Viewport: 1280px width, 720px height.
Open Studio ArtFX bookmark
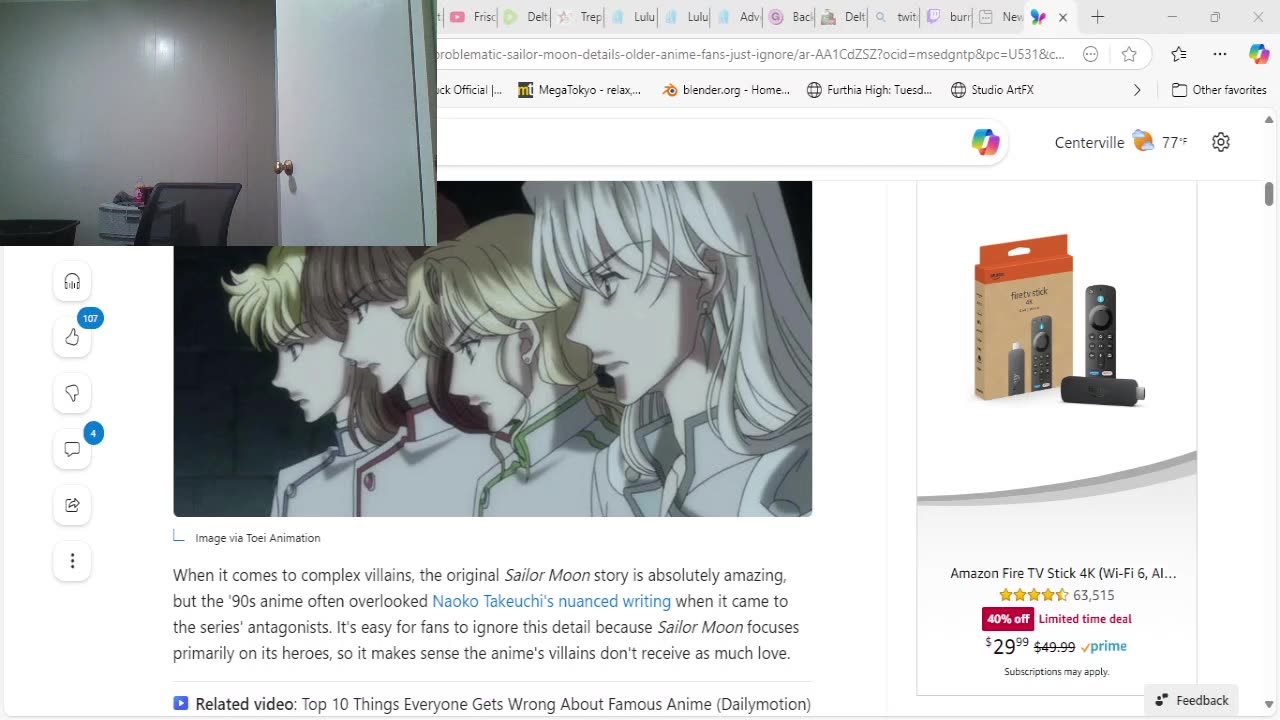coord(992,90)
